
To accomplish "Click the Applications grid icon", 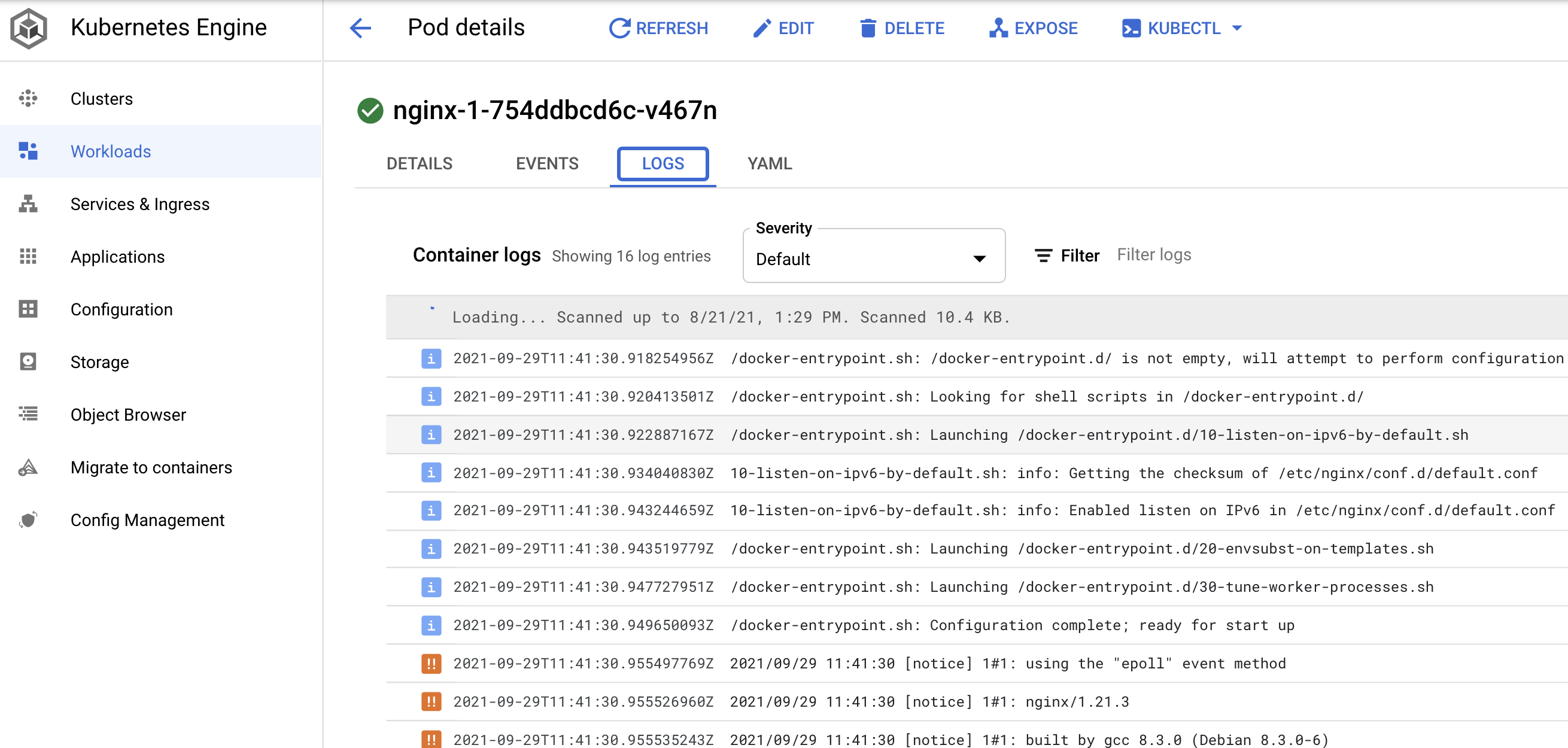I will [x=28, y=256].
